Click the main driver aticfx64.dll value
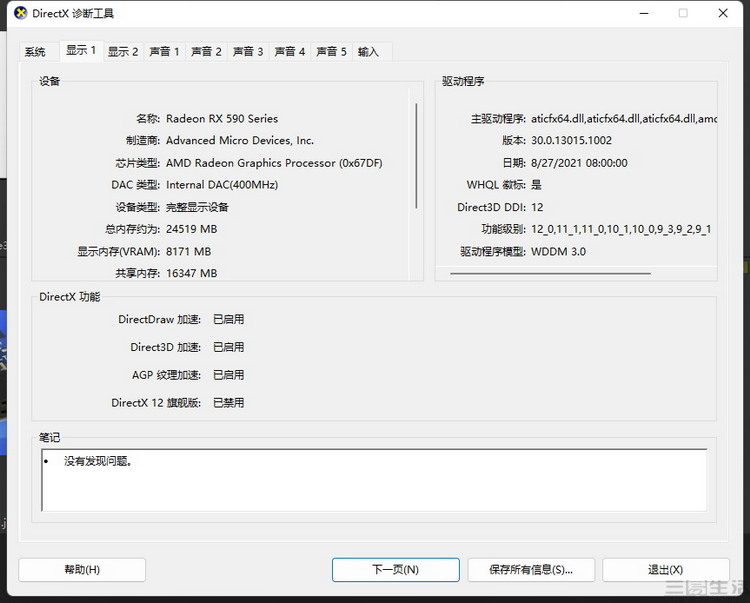The height and width of the screenshot is (603, 750). pos(624,119)
